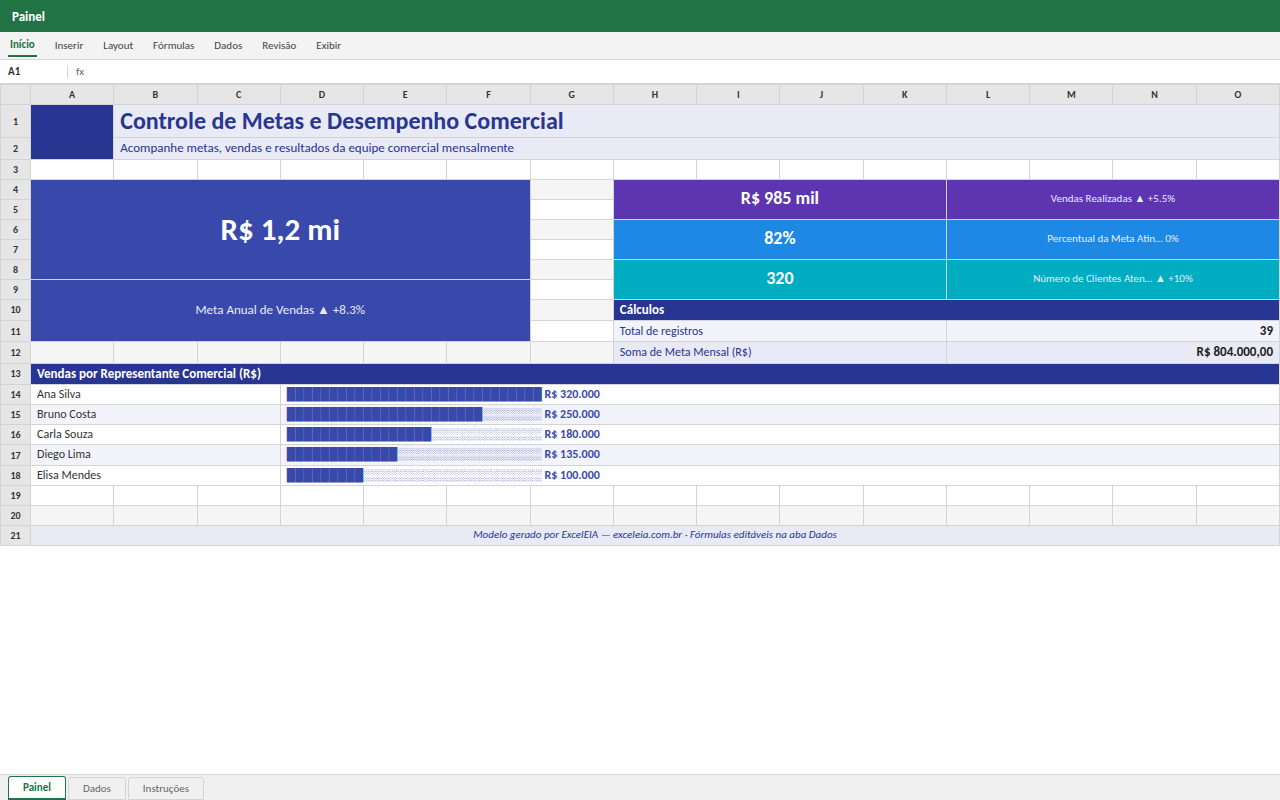Image resolution: width=1280 pixels, height=800 pixels.
Task: Select the R$ 985 mil cell
Action: click(x=780, y=199)
